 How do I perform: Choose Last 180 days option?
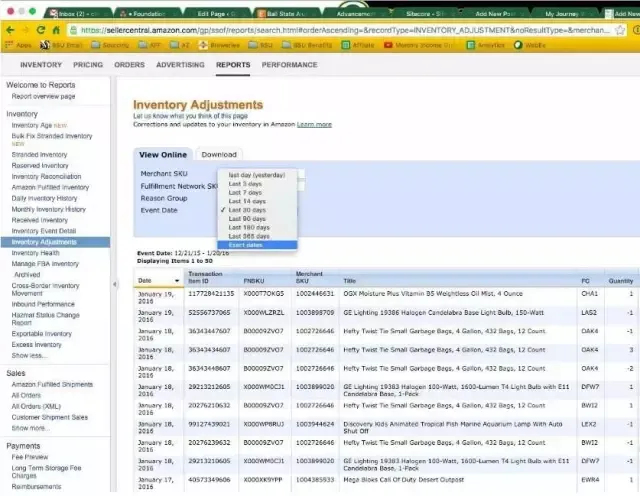click(257, 227)
